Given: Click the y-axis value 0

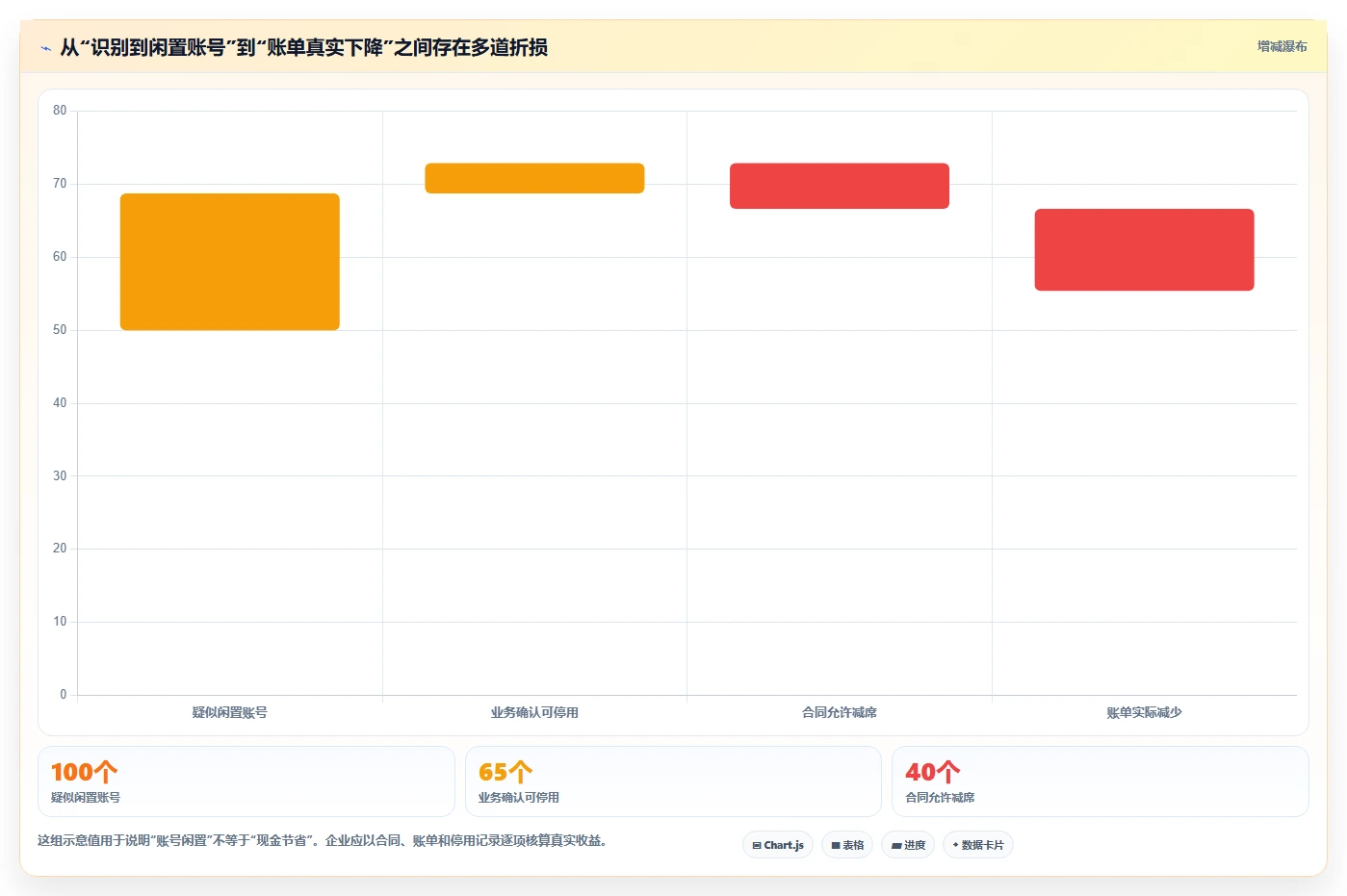Looking at the screenshot, I should [x=64, y=695].
